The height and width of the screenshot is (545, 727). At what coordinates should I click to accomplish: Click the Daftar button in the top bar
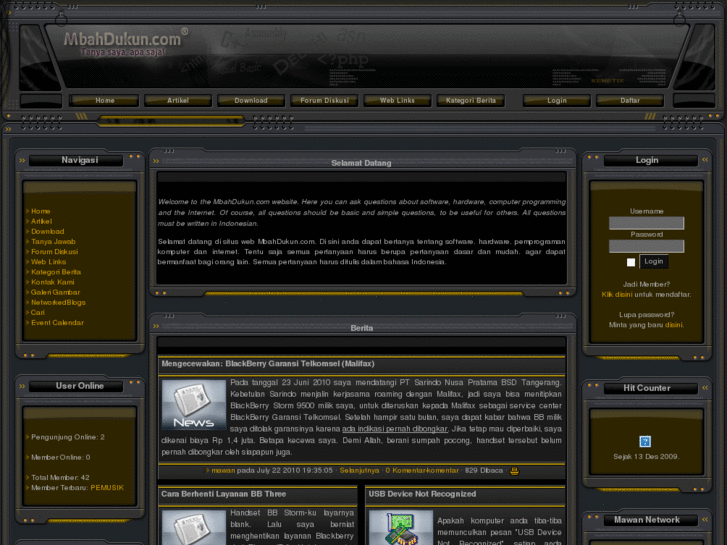[x=630, y=101]
